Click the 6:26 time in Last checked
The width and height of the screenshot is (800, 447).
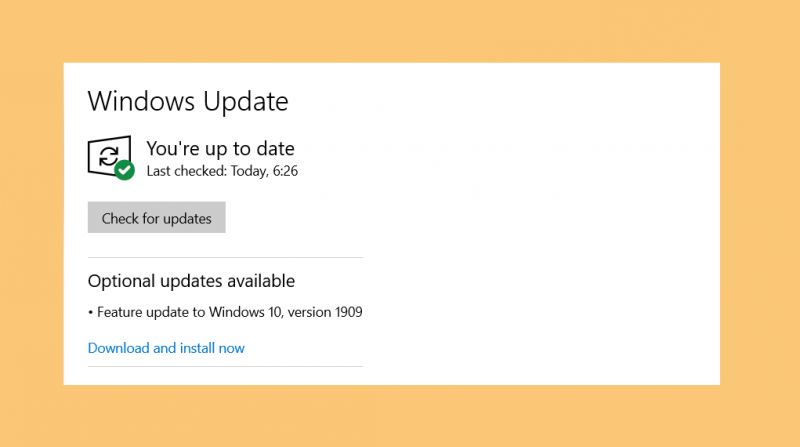click(x=285, y=171)
